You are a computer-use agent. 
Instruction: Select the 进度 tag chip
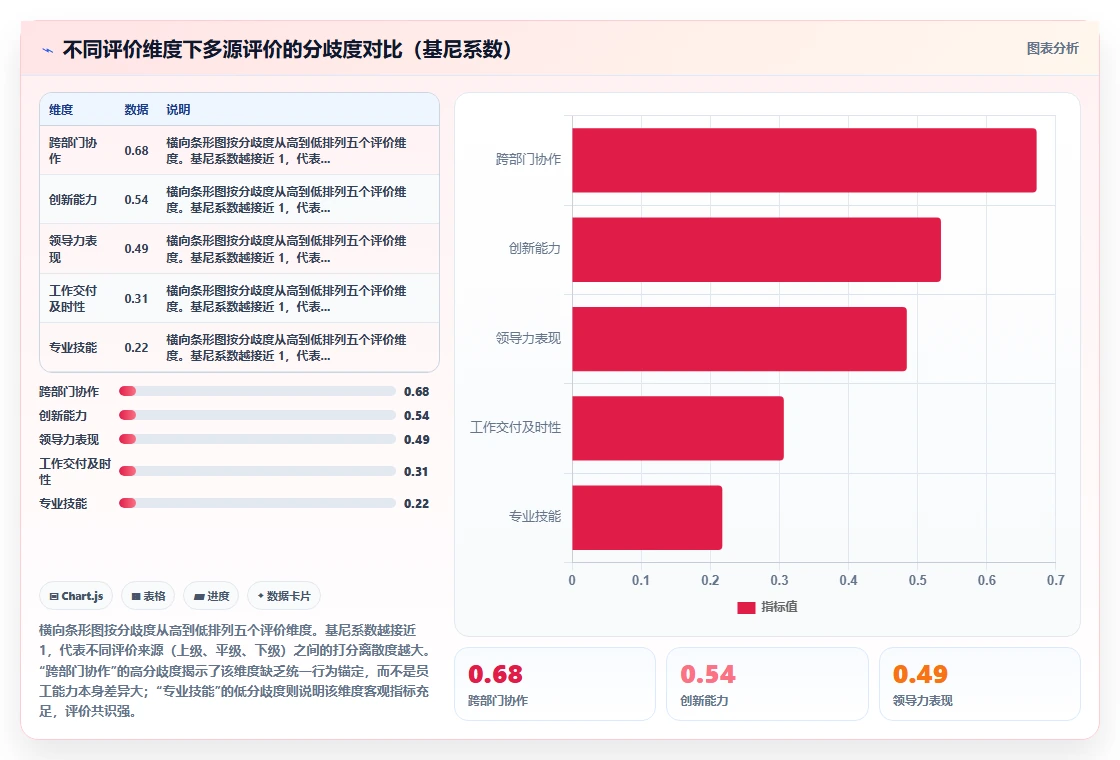(x=211, y=596)
